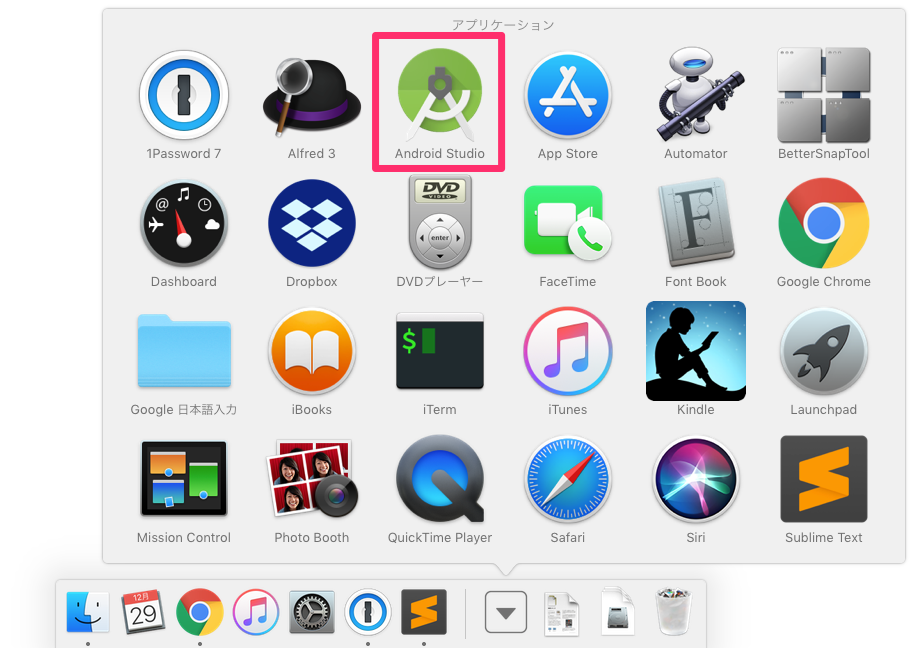Click Chrome icon in the Dock
Viewport: 914px width, 648px height.
point(199,612)
